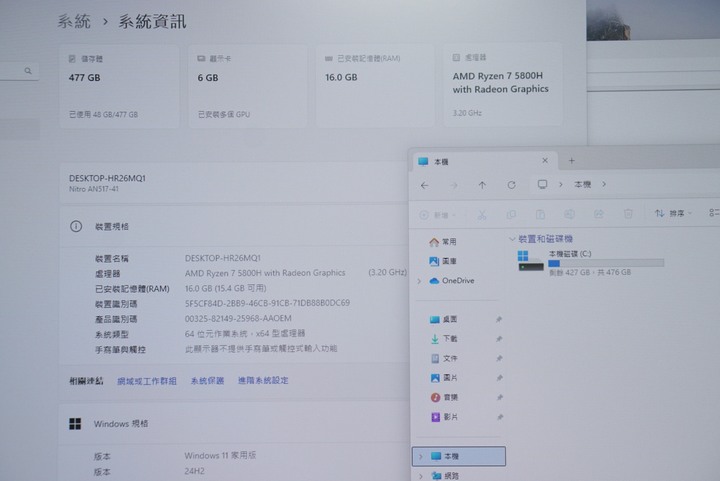Open local disk (C:) drive
Viewport: 720px width, 481px height.
pyautogui.click(x=591, y=263)
